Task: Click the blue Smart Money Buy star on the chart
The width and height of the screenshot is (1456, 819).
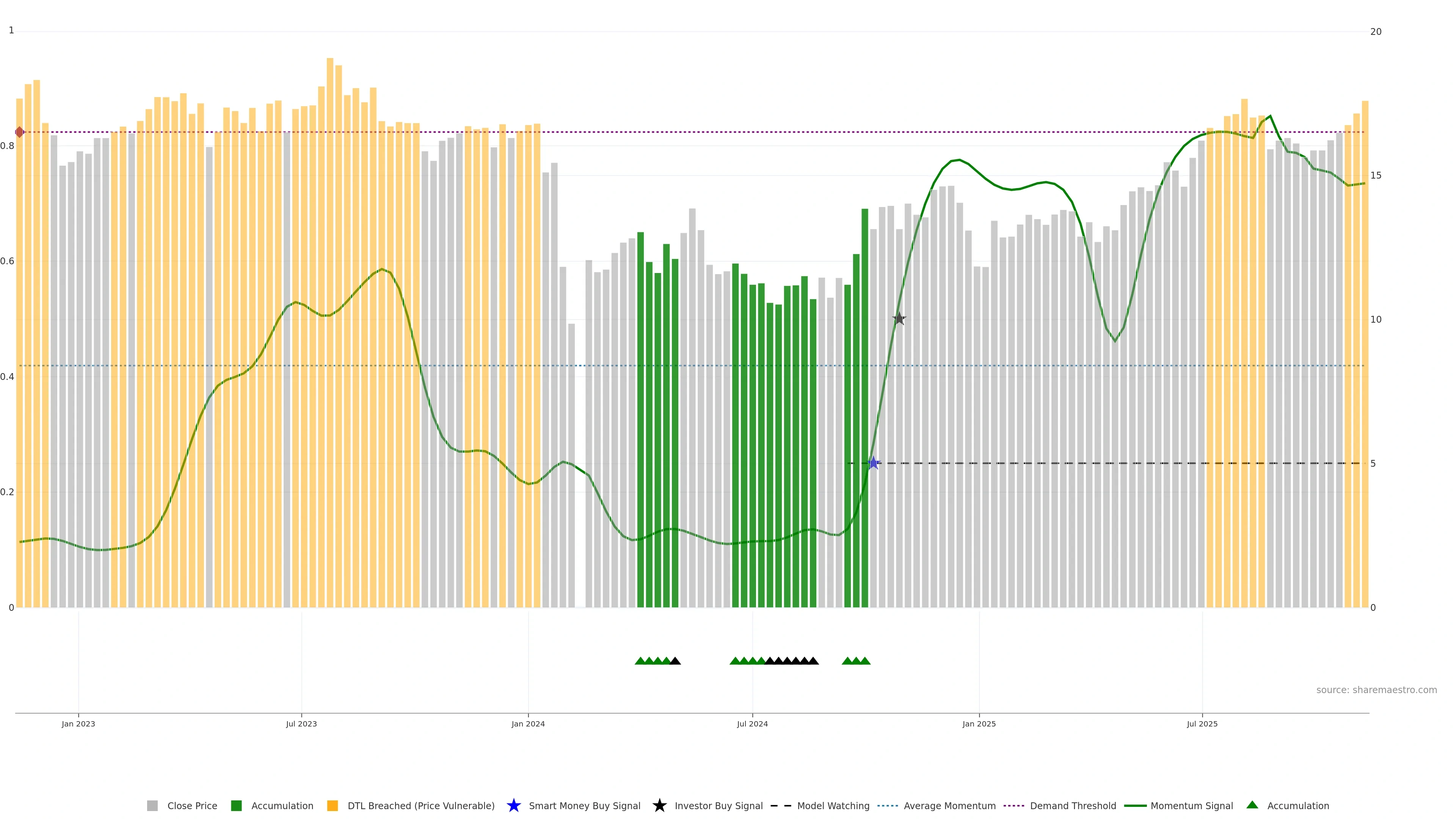Action: pyautogui.click(x=873, y=463)
